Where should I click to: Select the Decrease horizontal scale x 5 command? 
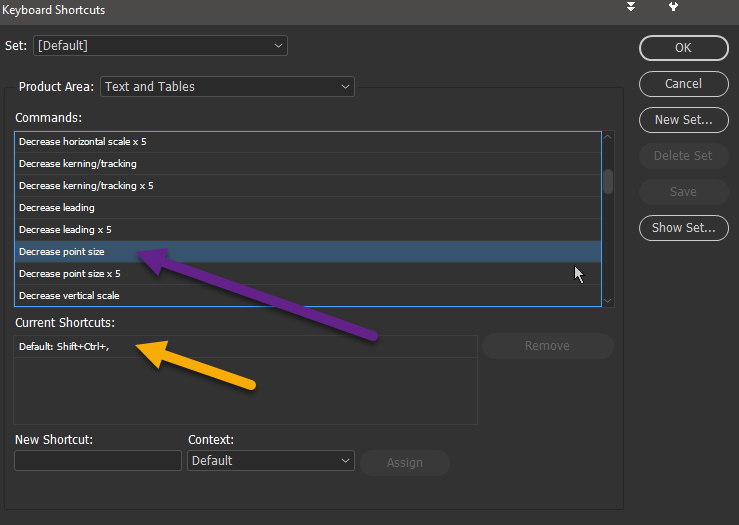(308, 142)
